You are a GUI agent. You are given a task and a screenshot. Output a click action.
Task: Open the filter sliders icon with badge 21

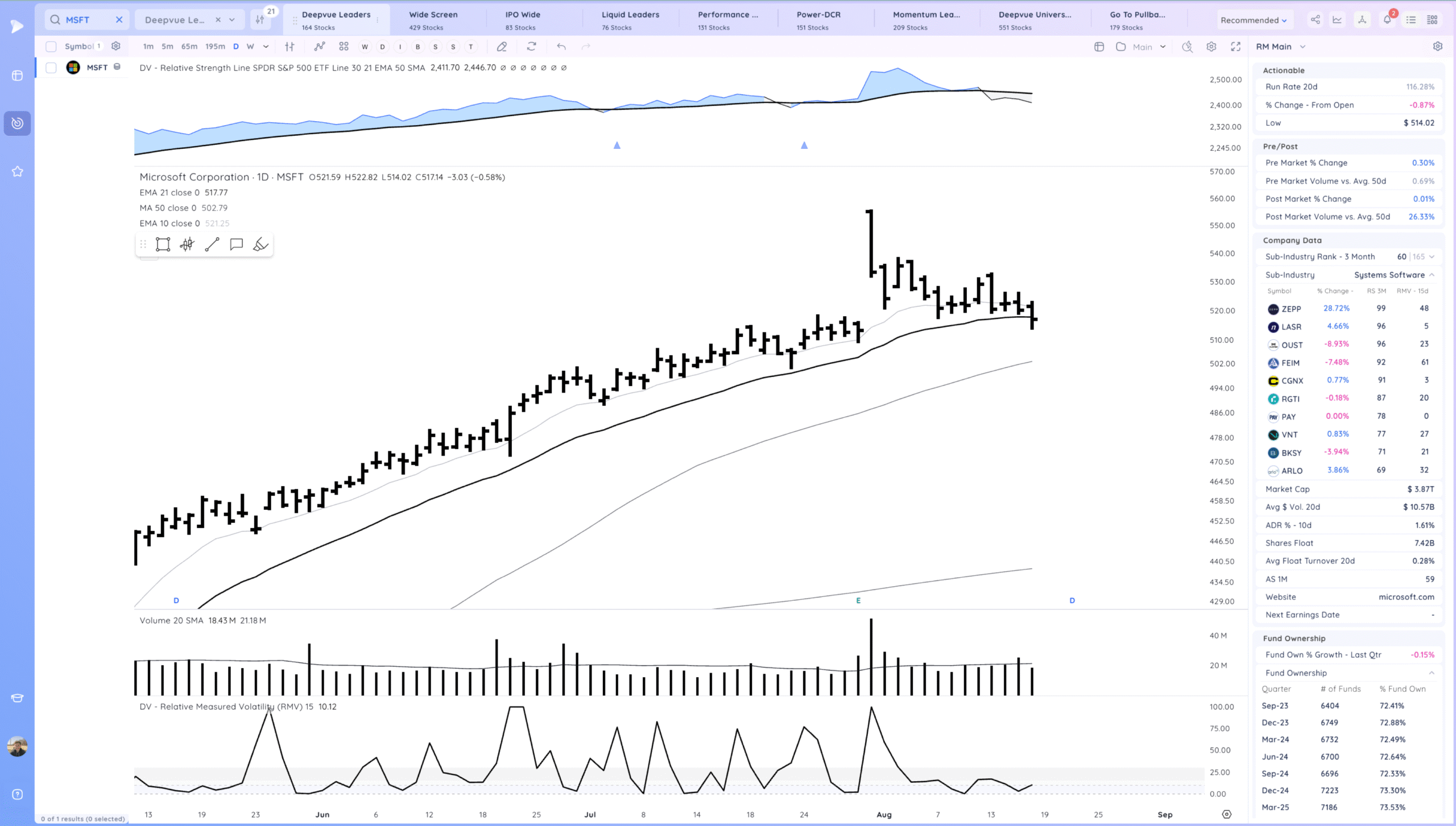260,20
